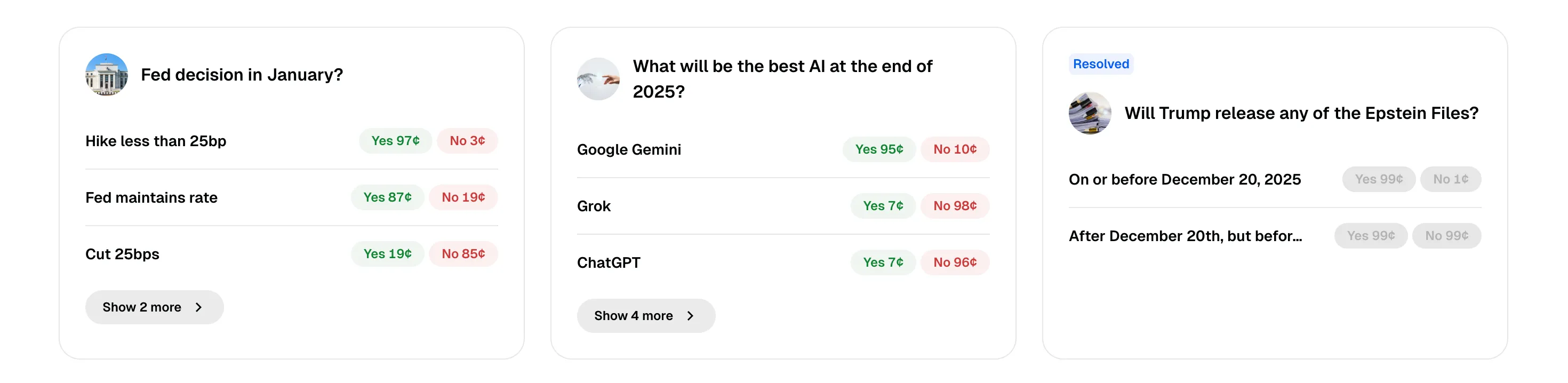The height and width of the screenshot is (383, 1568).
Task: Click the Epstein Files document stack avatar
Action: pos(1090,113)
